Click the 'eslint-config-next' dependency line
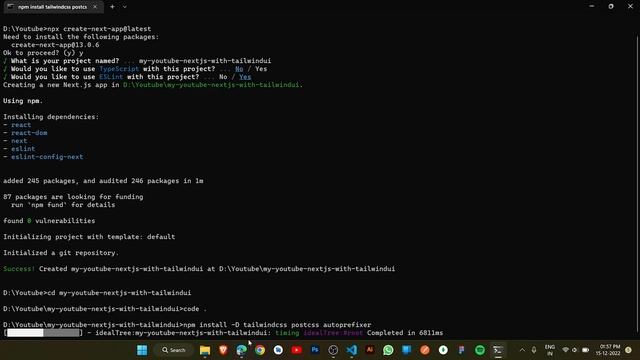The width and height of the screenshot is (640, 360). 47,157
